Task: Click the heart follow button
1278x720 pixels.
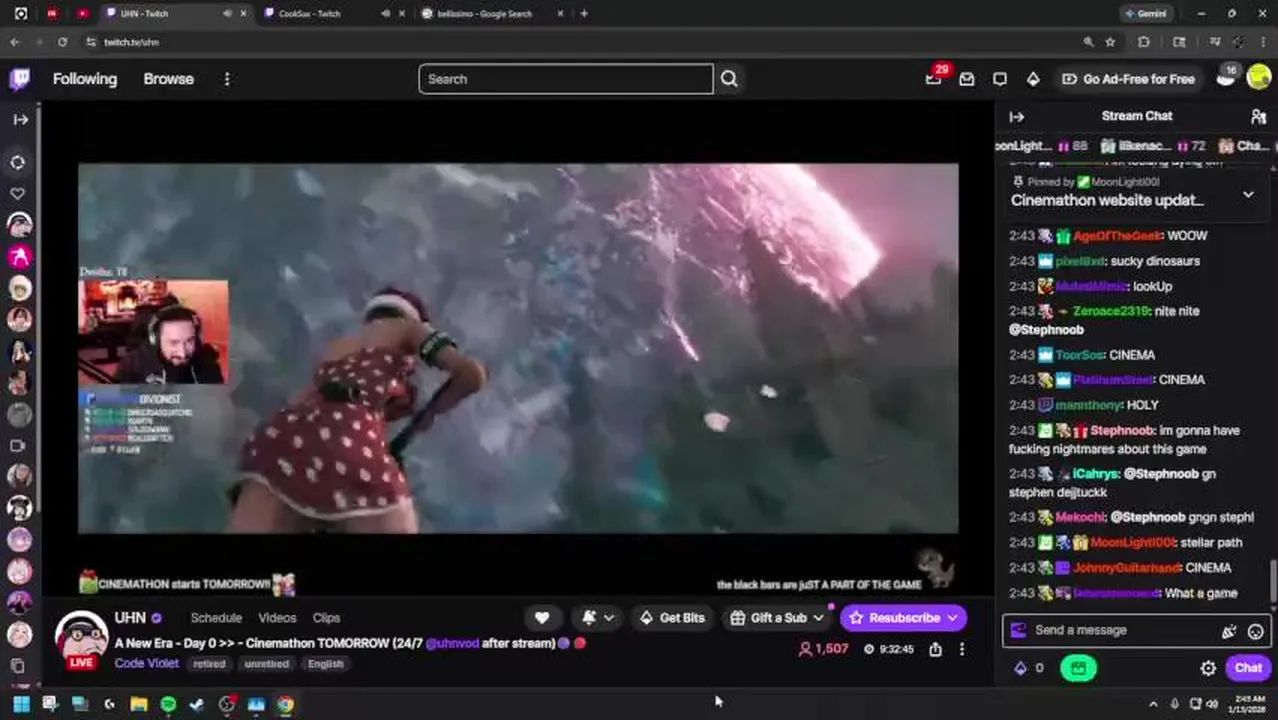Action: point(542,618)
